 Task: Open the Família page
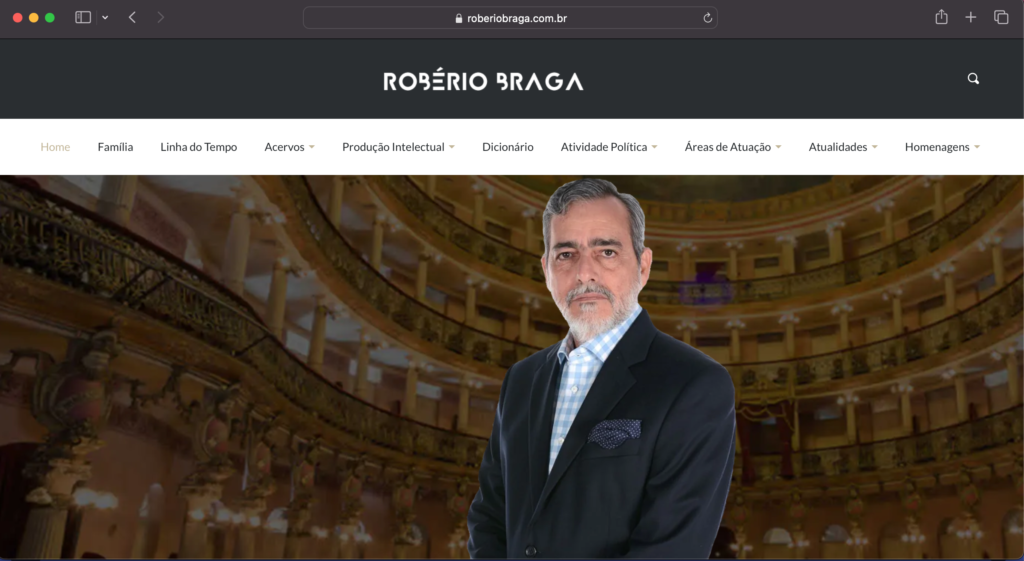tap(116, 147)
